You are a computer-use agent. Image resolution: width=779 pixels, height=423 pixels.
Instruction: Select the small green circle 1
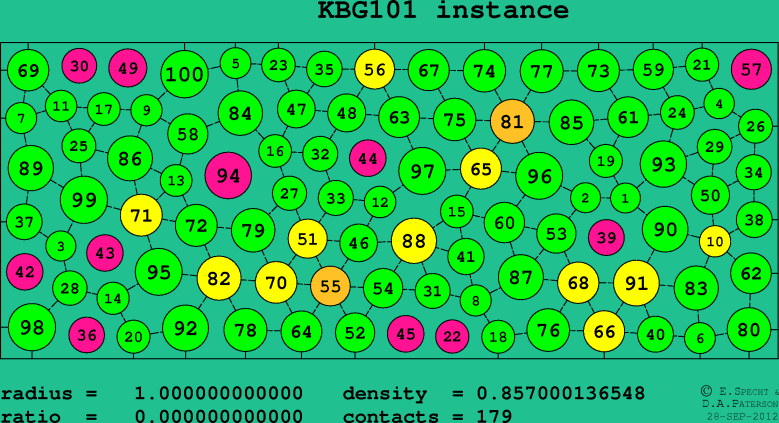pos(625,198)
